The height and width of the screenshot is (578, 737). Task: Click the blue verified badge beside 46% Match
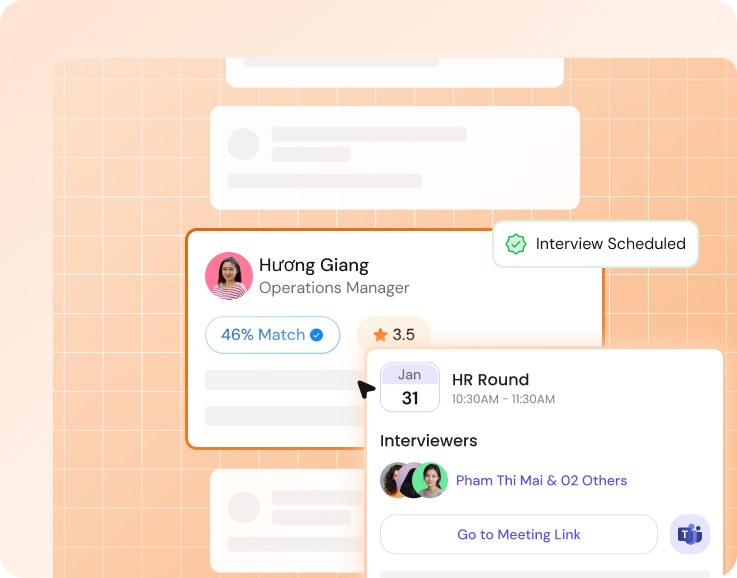[x=317, y=335]
